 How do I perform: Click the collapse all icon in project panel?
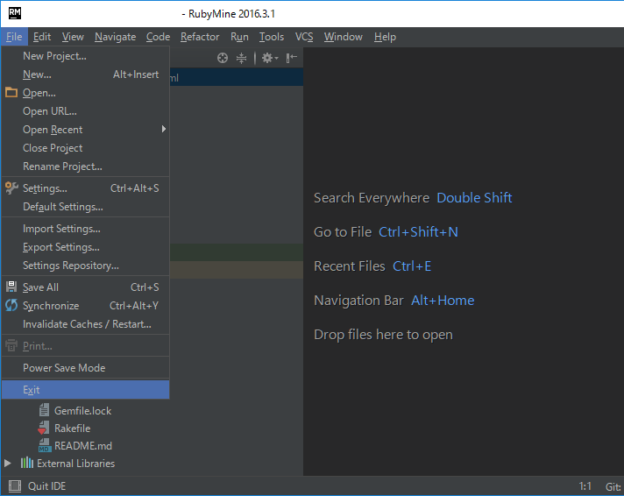pyautogui.click(x=241, y=58)
